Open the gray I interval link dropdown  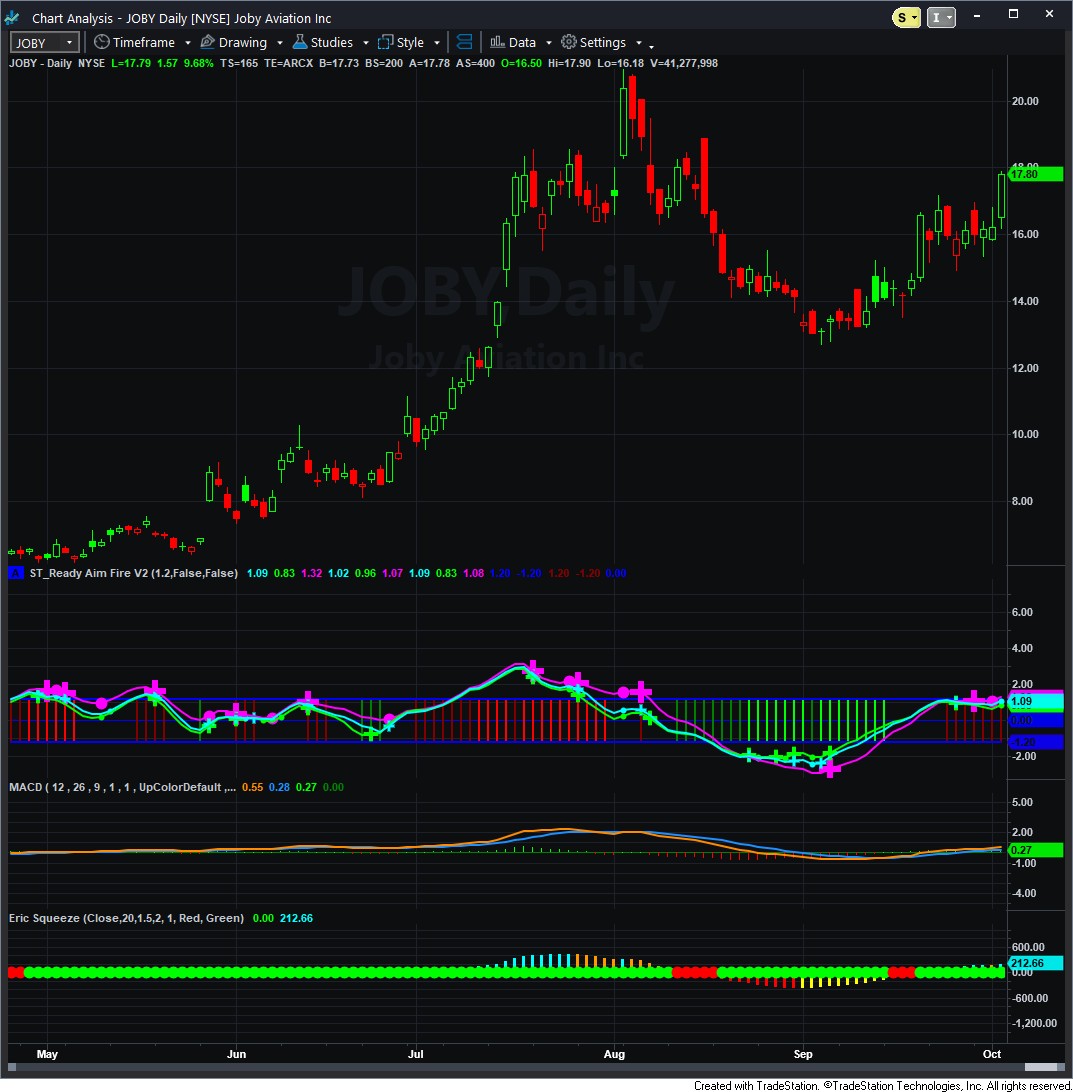click(942, 17)
